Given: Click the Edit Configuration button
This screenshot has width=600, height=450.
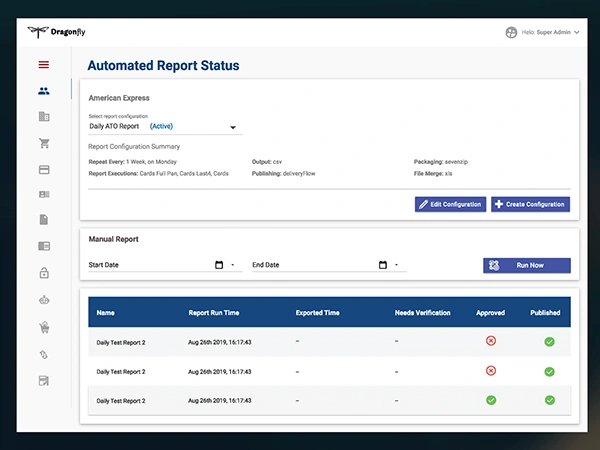Looking at the screenshot, I should (x=450, y=204).
